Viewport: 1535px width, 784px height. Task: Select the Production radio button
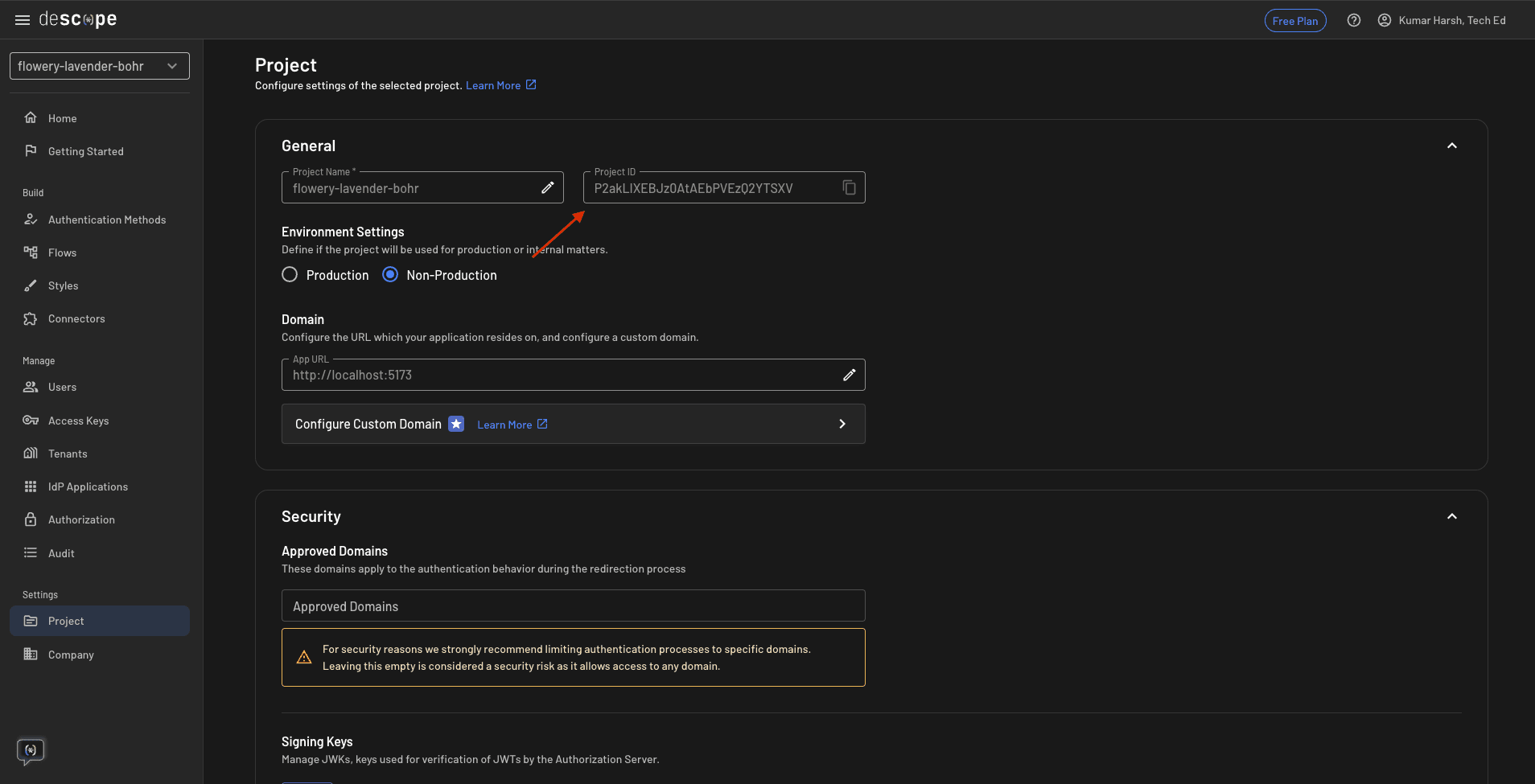[290, 274]
